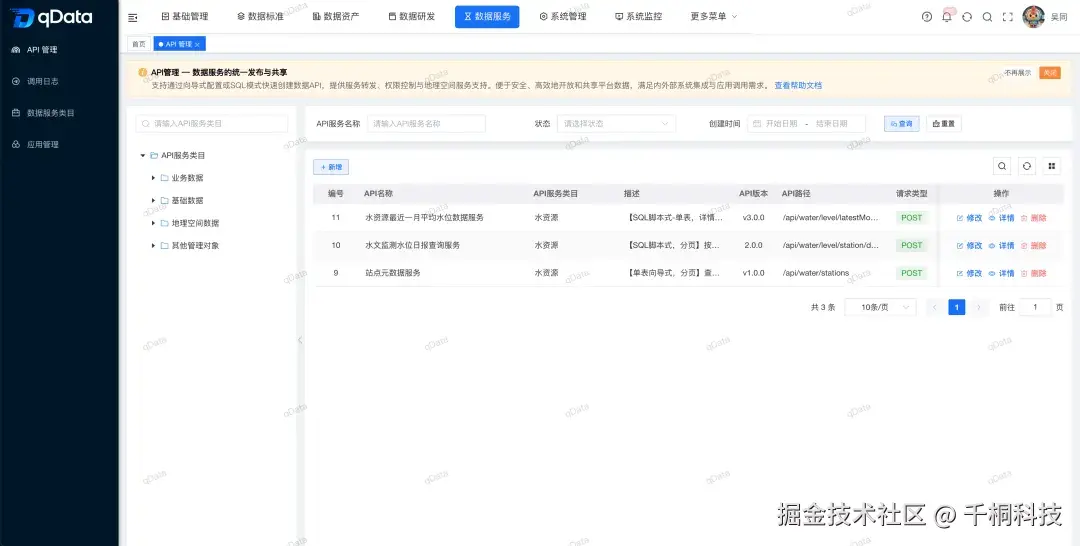The width and height of the screenshot is (1080, 546).
Task: Select the /api/water/stations path cell
Action: pyautogui.click(x=816, y=273)
